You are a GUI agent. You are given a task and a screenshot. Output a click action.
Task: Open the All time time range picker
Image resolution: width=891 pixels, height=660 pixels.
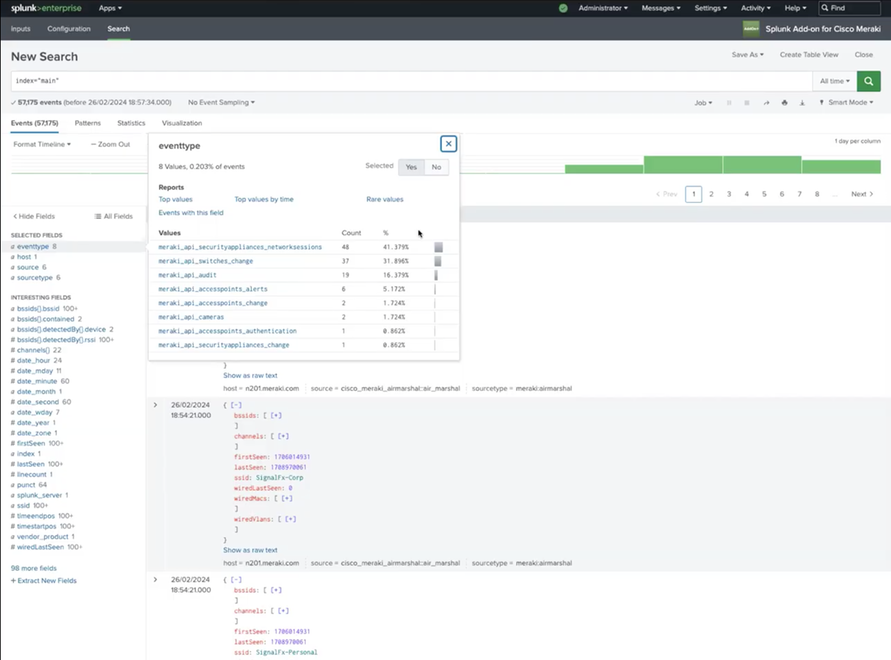click(835, 79)
